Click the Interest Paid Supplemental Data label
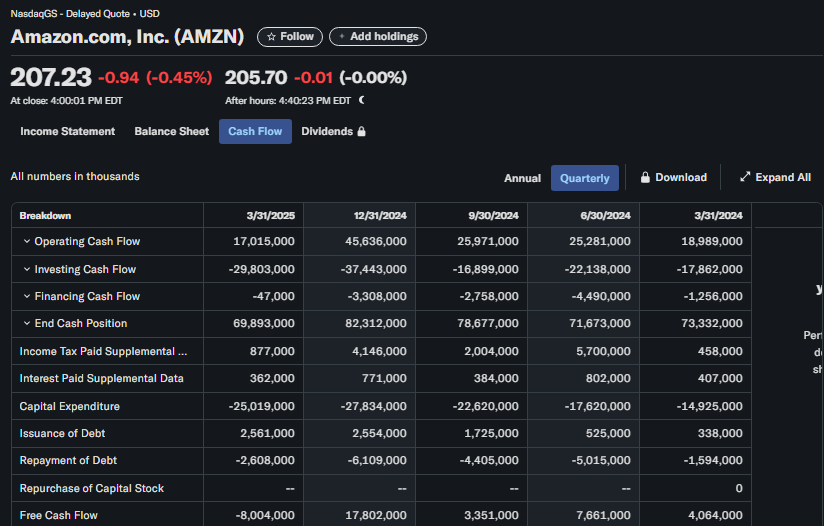824x526 pixels. (101, 378)
